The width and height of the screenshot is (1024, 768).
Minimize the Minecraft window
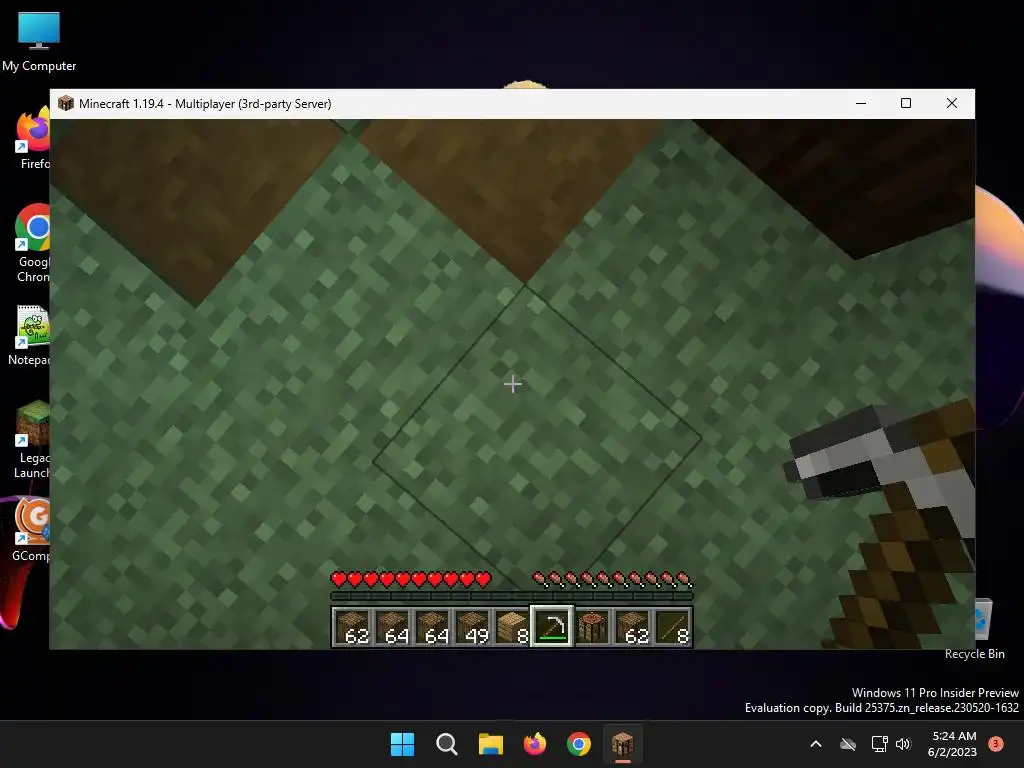(x=861, y=103)
